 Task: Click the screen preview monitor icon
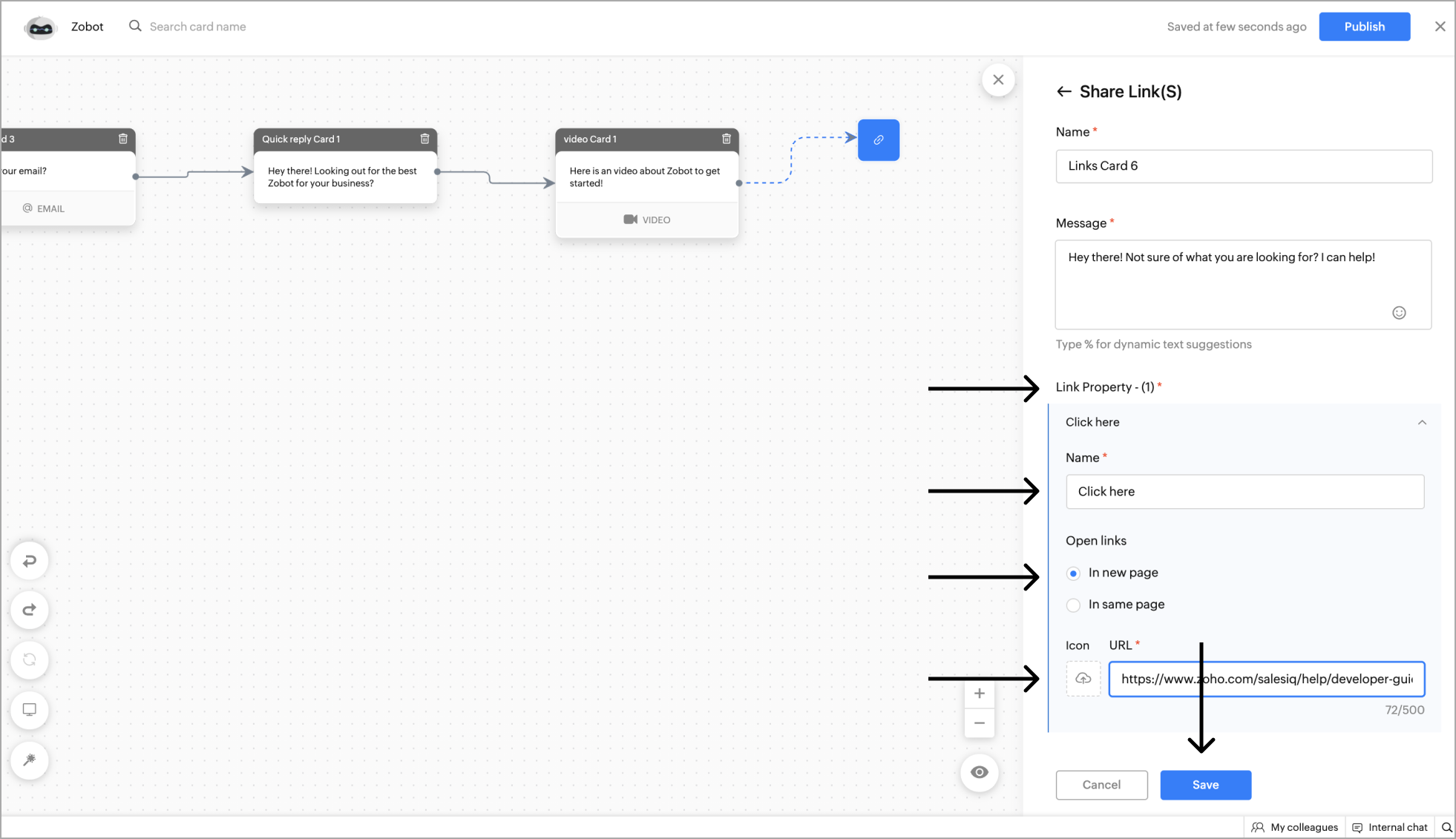pyautogui.click(x=30, y=710)
